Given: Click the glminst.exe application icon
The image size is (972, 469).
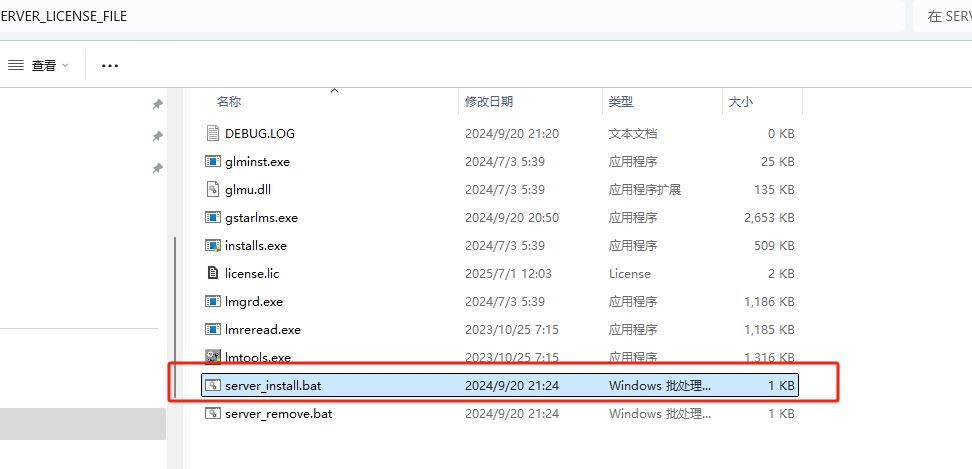Looking at the screenshot, I should point(213,162).
